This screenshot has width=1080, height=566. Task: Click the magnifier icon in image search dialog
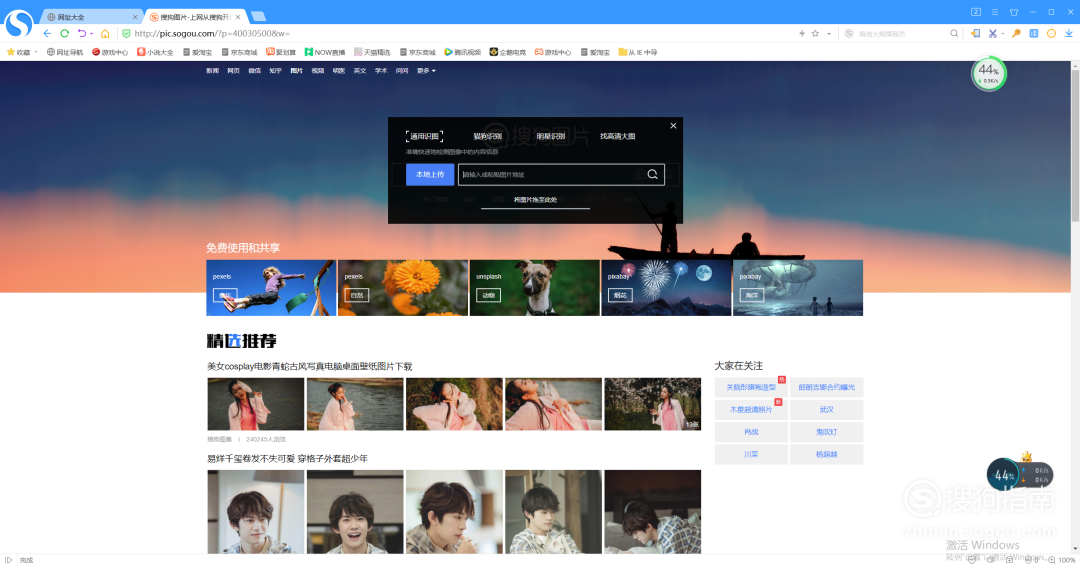tap(652, 175)
